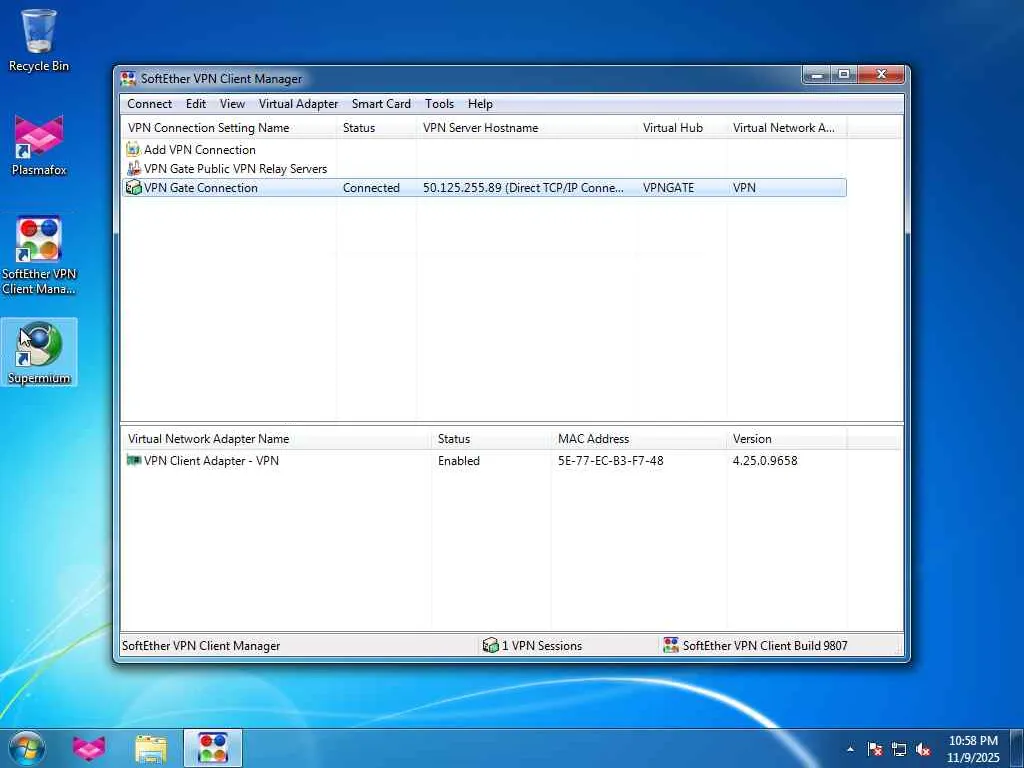Click the 'Enabled' adapter status cell
1024x768 pixels.
(x=458, y=460)
